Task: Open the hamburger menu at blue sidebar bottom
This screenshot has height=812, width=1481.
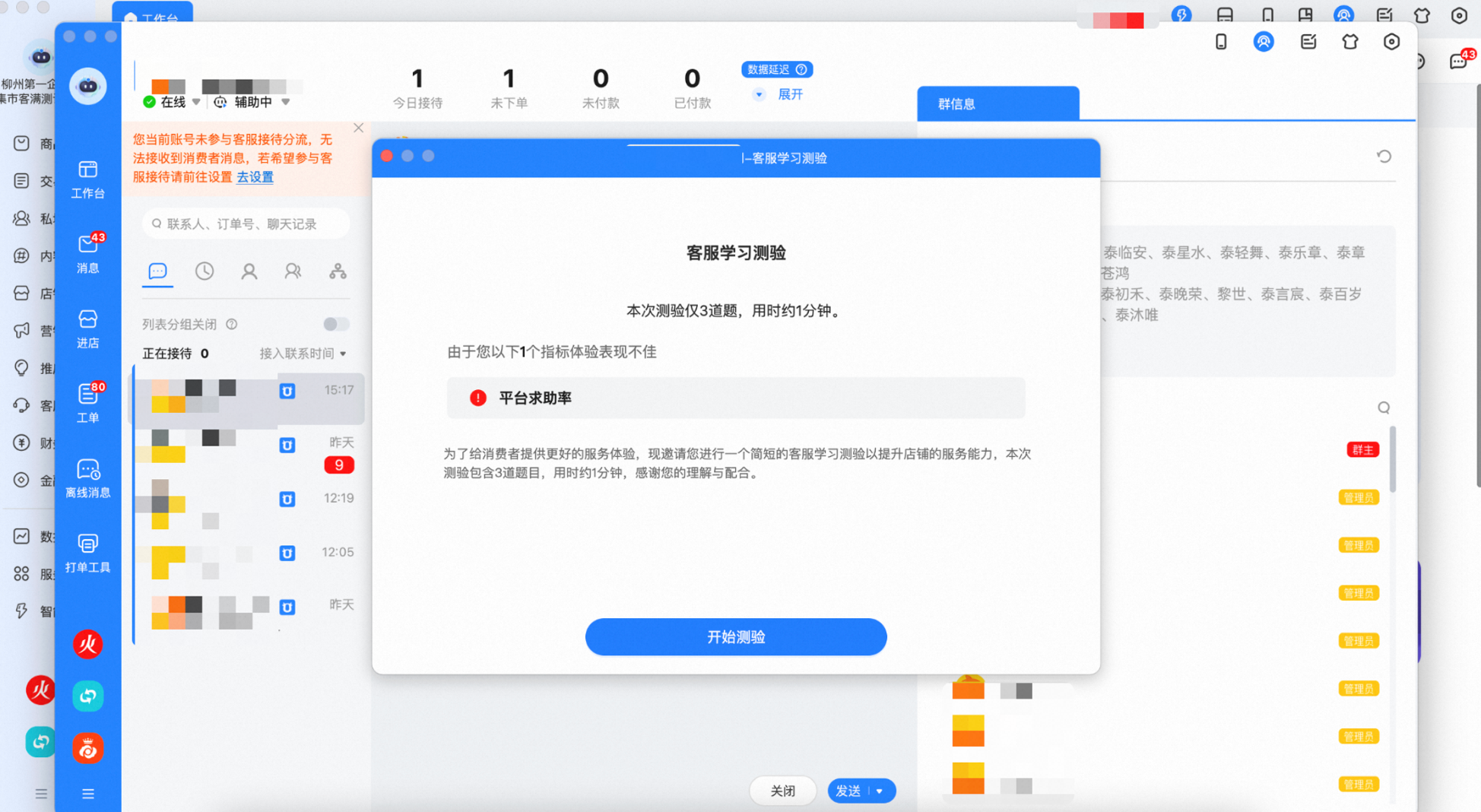Action: [x=88, y=794]
